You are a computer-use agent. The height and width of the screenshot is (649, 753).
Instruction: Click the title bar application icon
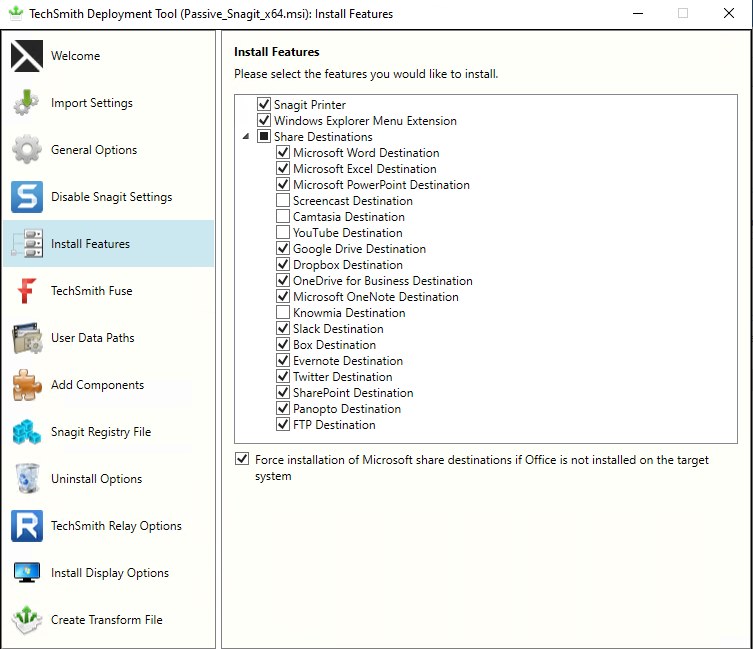(x=15, y=13)
